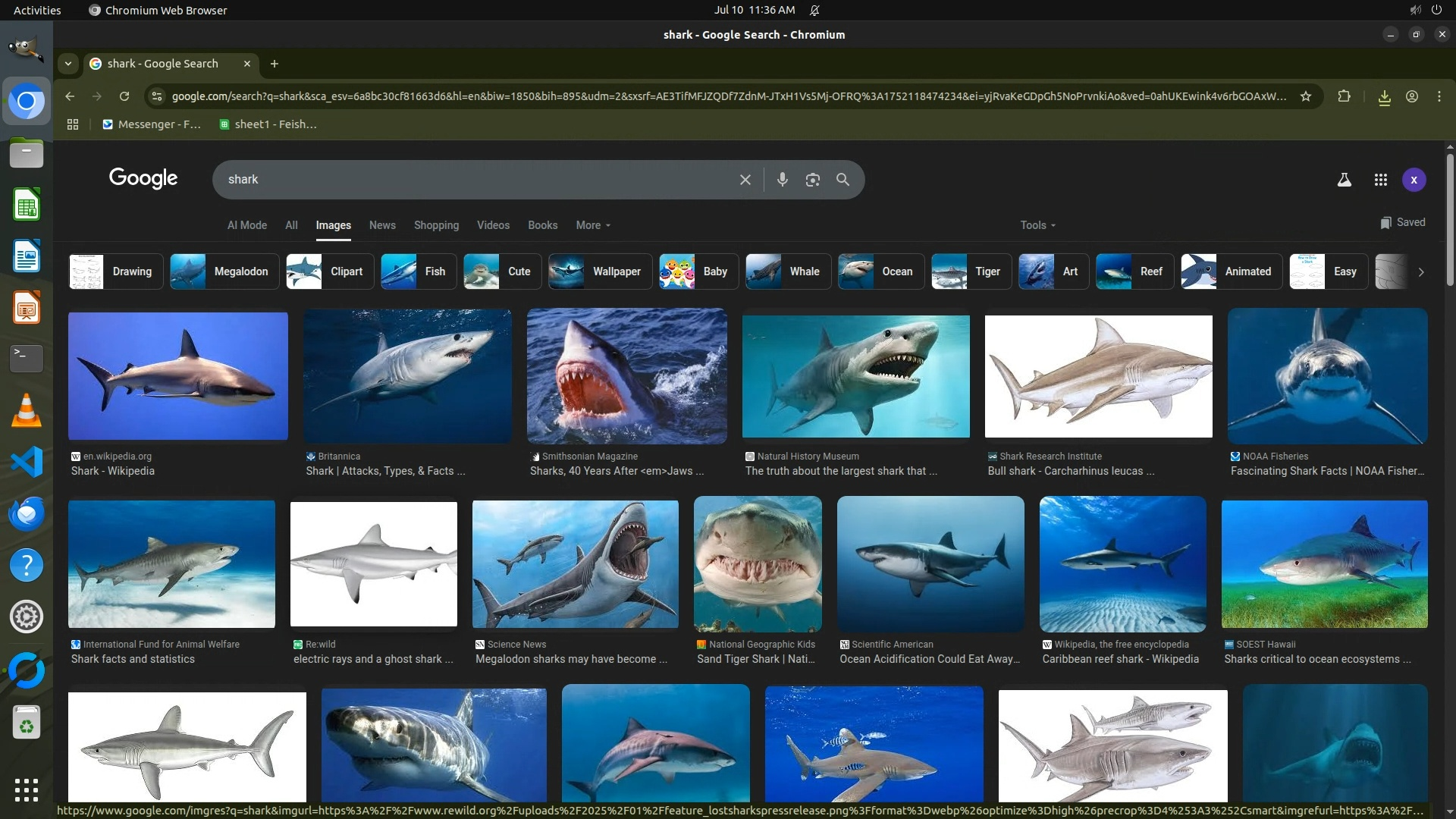This screenshot has width=1456, height=819.
Task: Expand the Tools dropdown
Action: tap(1037, 225)
